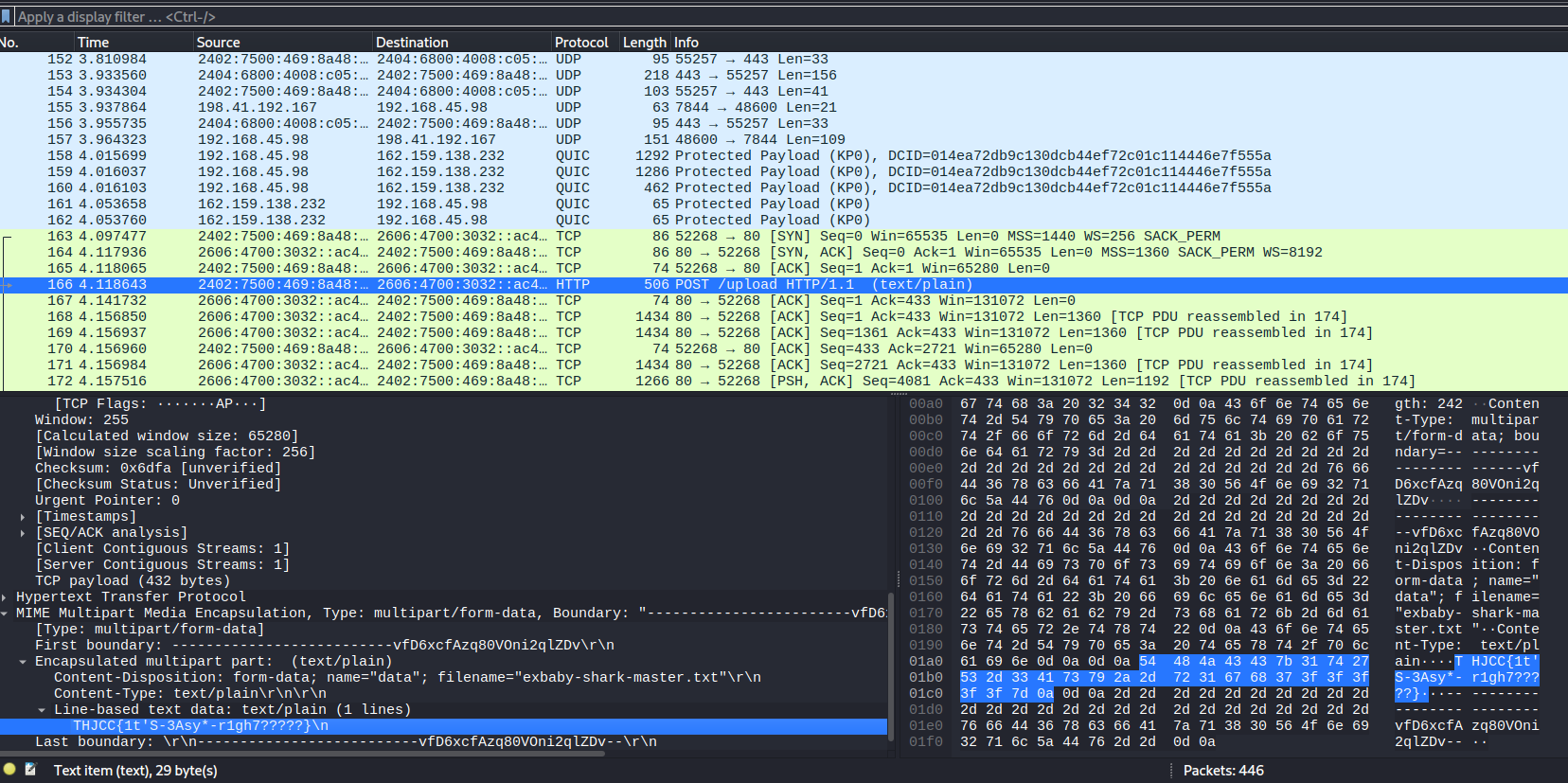Sort by the Destination column header
The image size is (1568, 783).
click(x=462, y=43)
